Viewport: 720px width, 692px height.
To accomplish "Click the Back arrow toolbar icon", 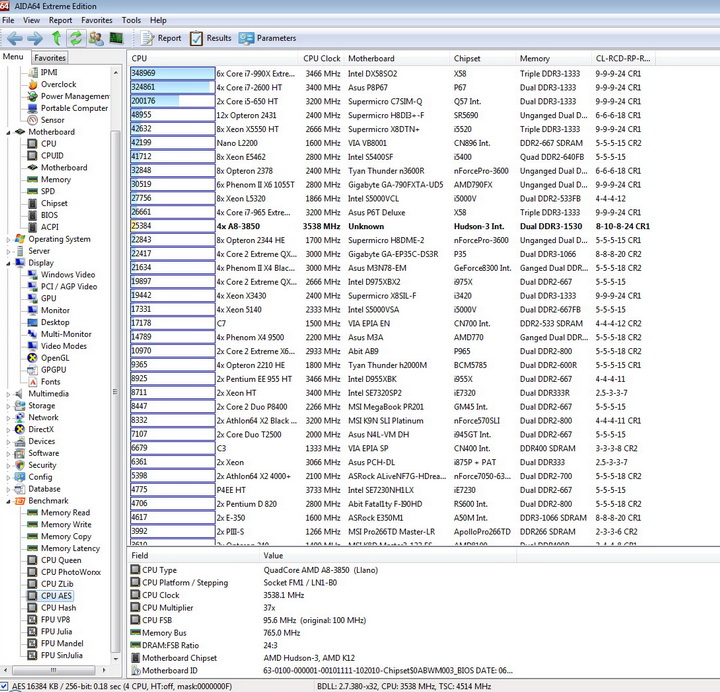I will pyautogui.click(x=15, y=38).
